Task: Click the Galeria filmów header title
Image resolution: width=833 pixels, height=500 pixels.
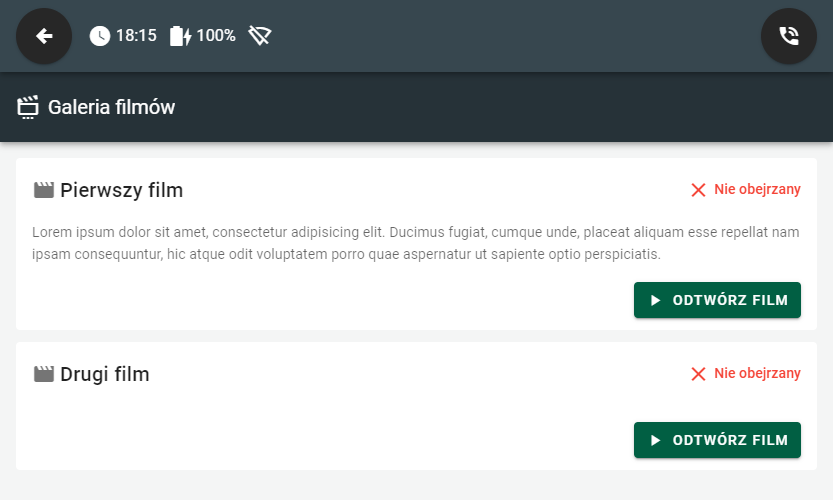Action: 111,107
